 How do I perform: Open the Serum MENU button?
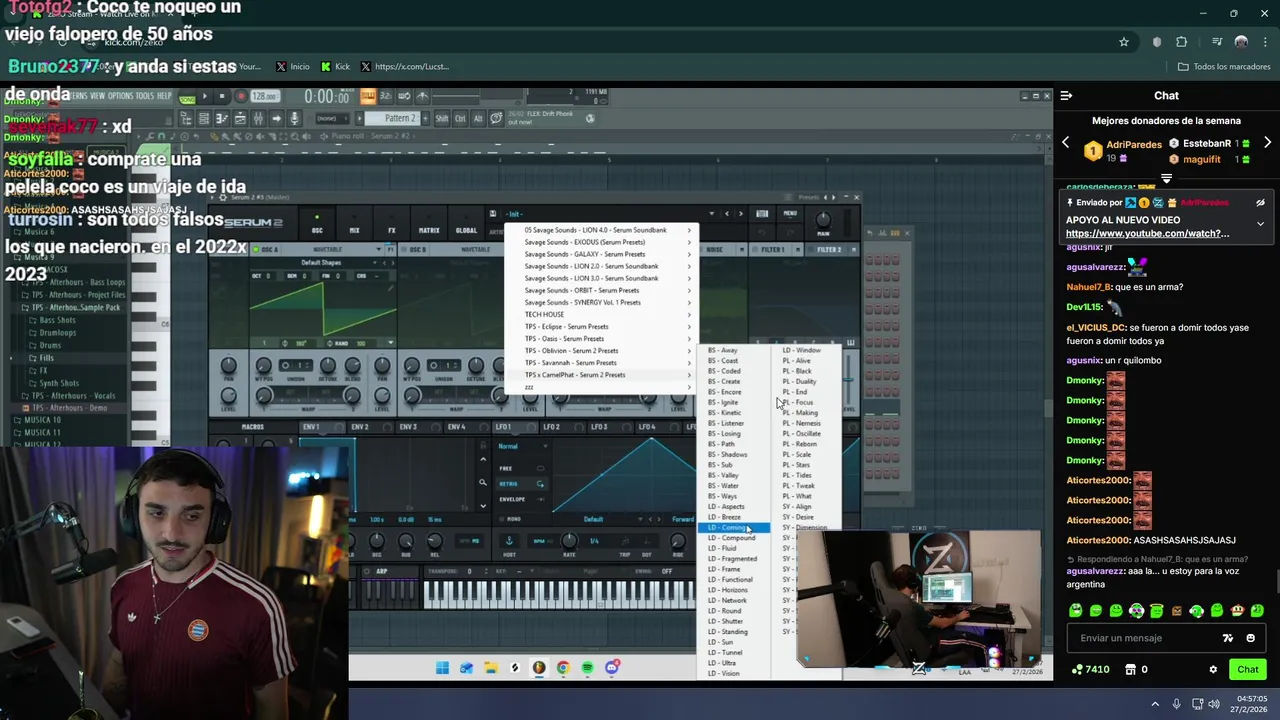[x=790, y=213]
